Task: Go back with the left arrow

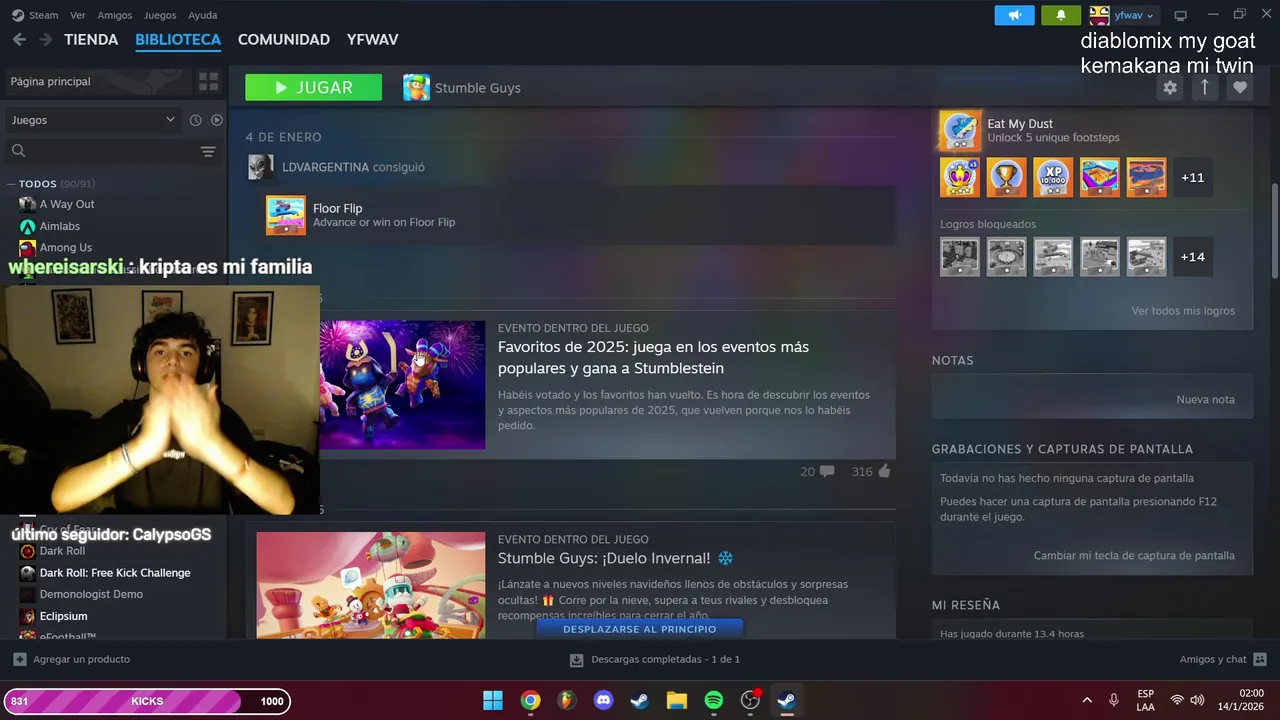Action: [19, 40]
